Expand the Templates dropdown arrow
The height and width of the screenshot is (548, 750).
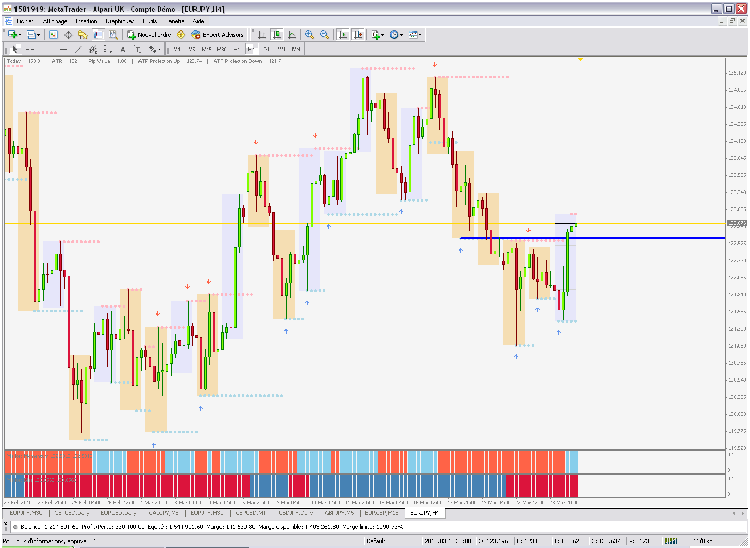point(420,34)
